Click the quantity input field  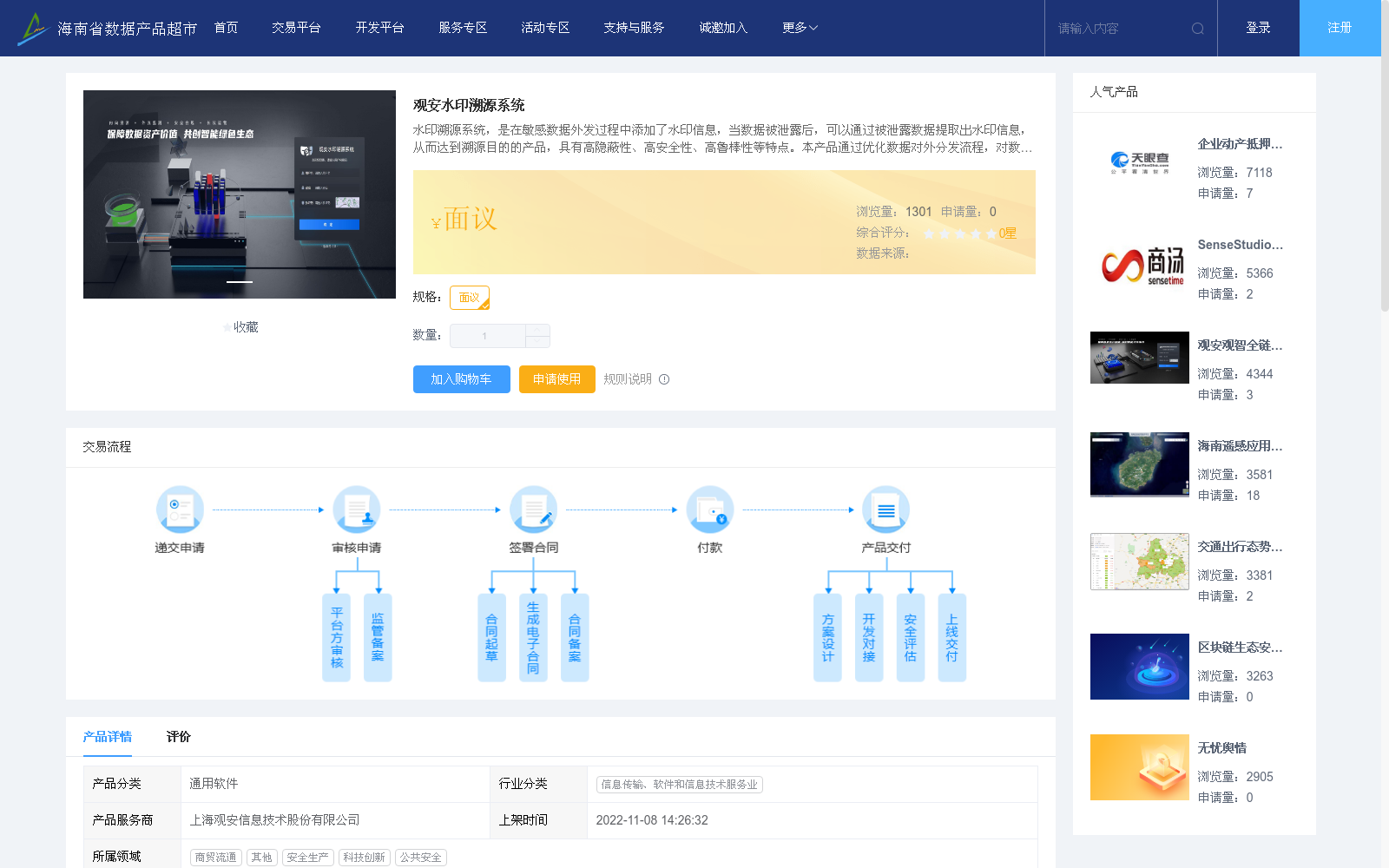coord(487,336)
